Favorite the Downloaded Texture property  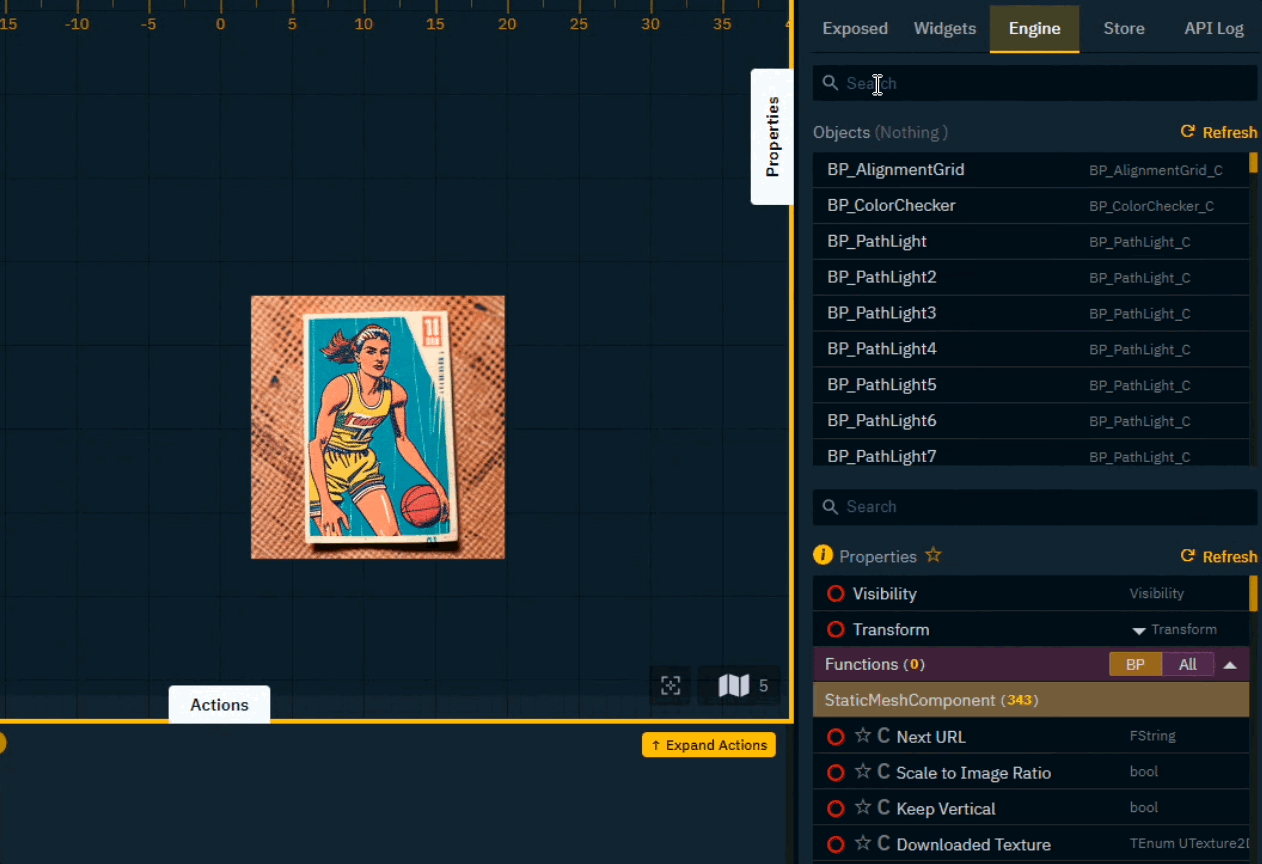coord(863,844)
